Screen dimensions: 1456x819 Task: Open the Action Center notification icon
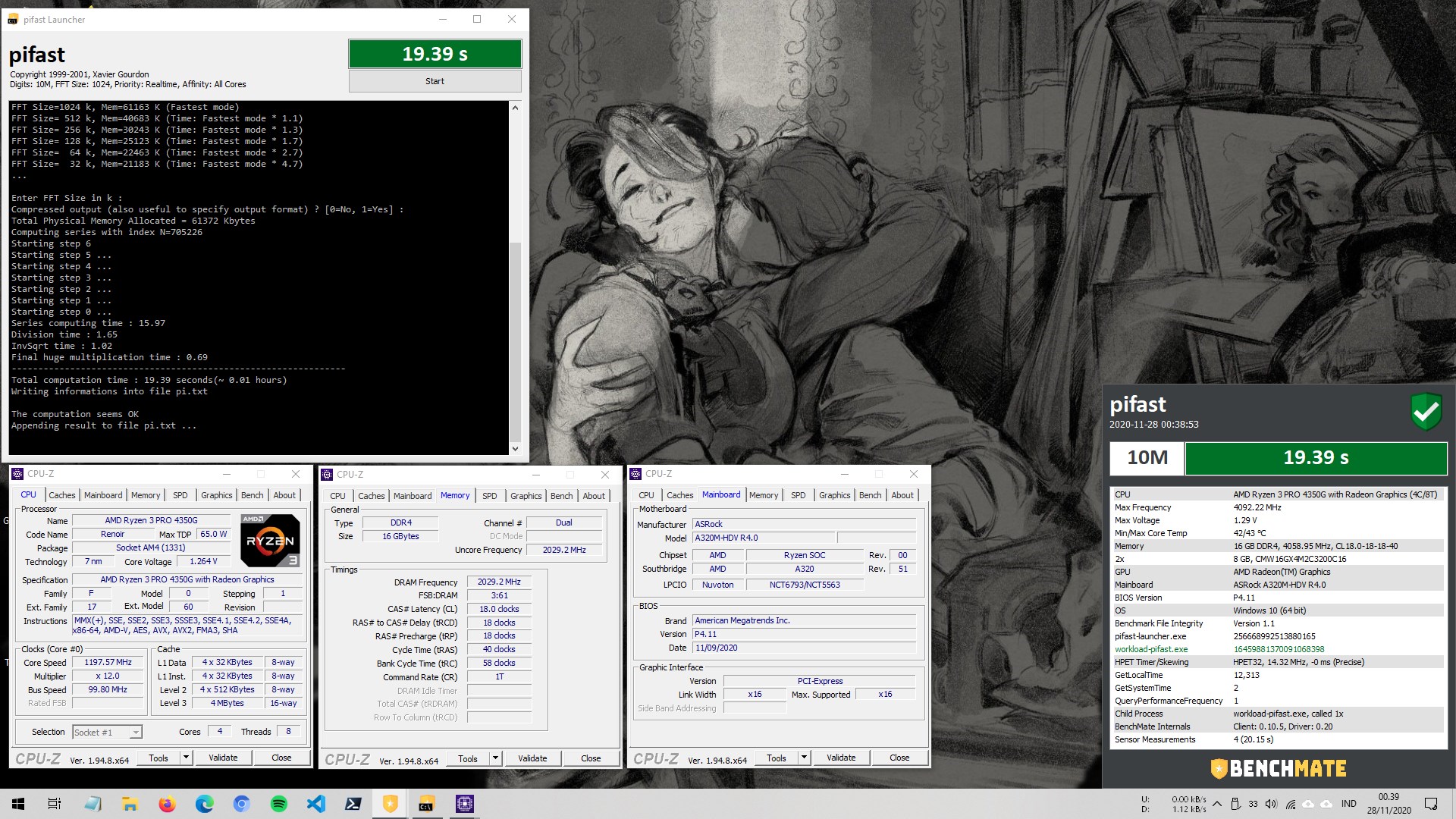1431,804
